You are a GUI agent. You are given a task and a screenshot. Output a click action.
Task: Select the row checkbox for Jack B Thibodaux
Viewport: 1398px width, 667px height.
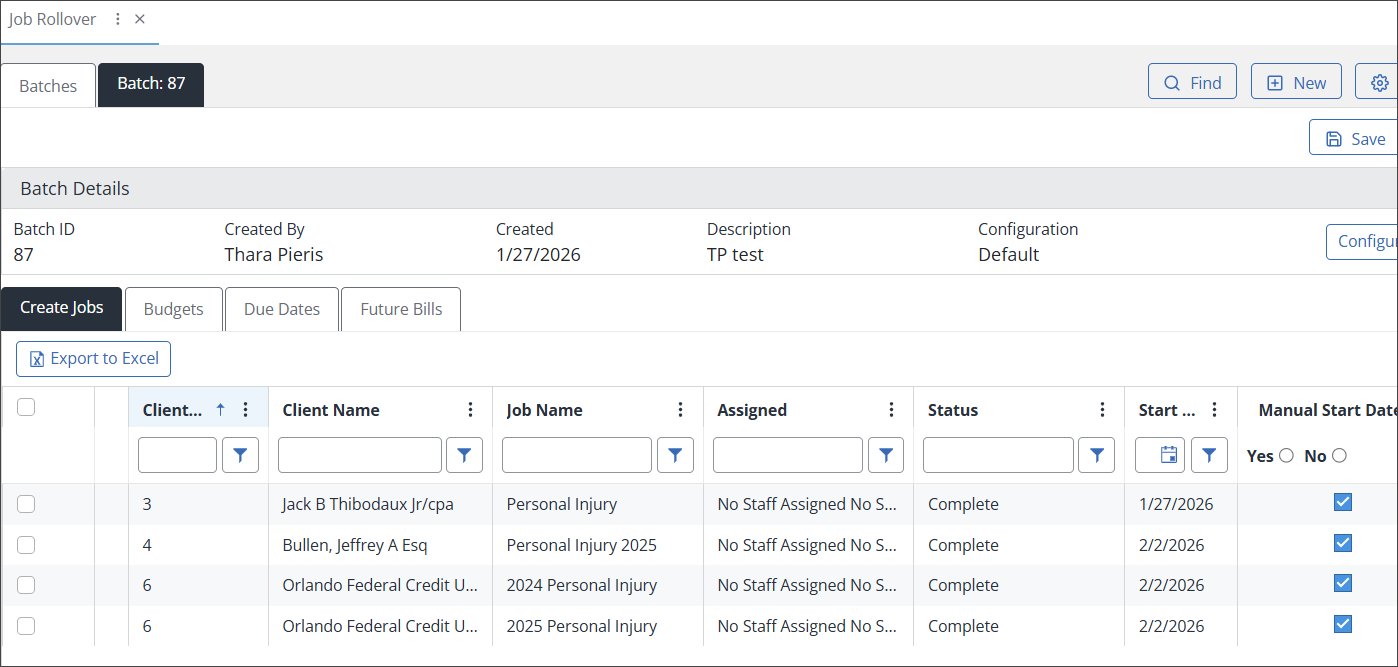point(26,504)
